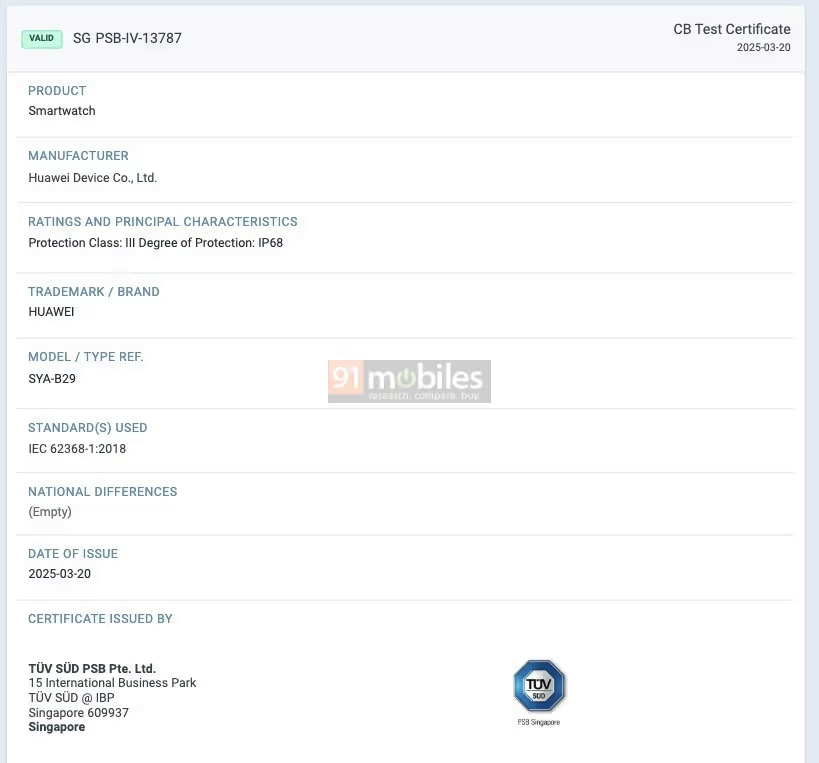Click the MODEL / TYPE REF. label
Viewport: 819px width, 763px height.
point(86,357)
